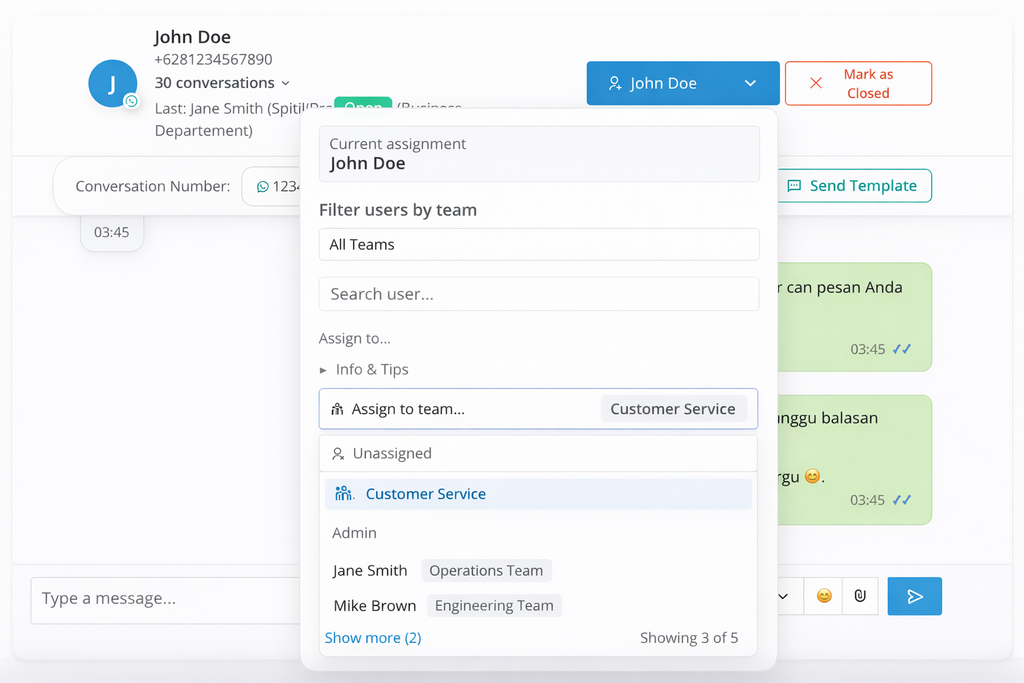The height and width of the screenshot is (683, 1024).
Task: Expand the 30 conversations chevron
Action: click(285, 83)
